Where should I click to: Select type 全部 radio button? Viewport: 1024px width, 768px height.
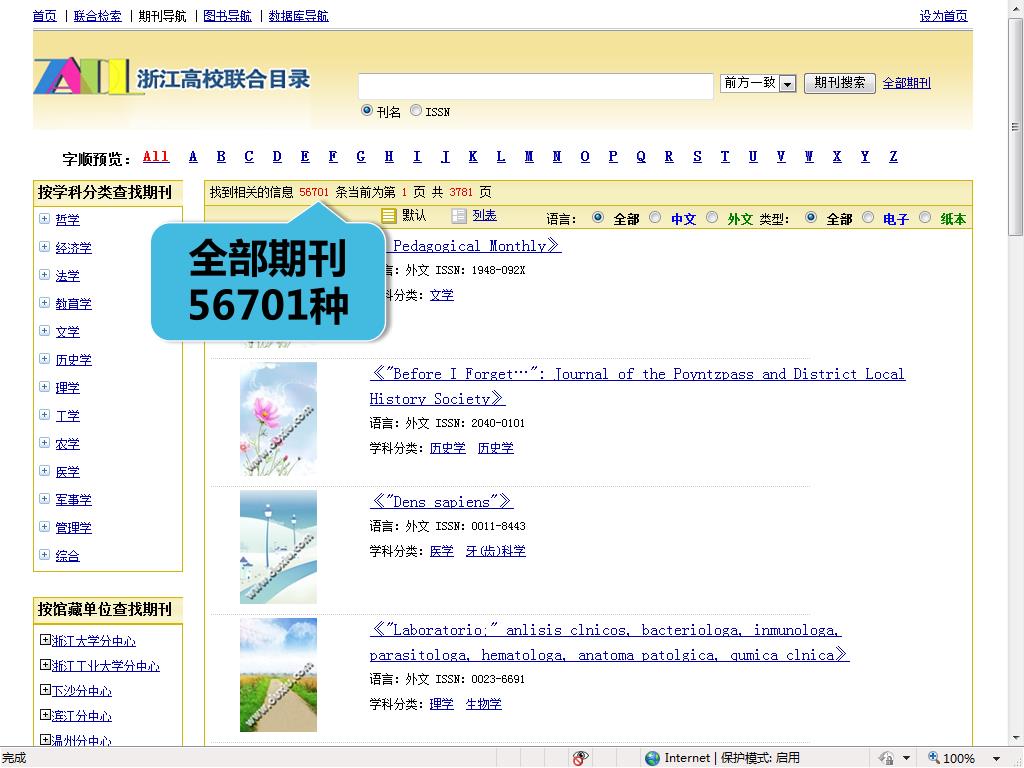click(810, 217)
